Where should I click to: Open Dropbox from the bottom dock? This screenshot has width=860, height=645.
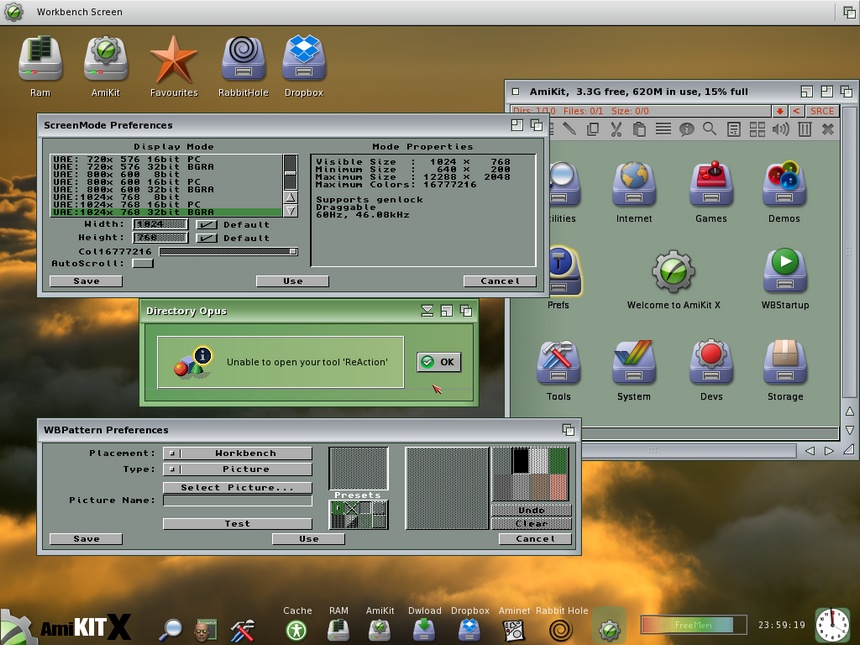(469, 629)
